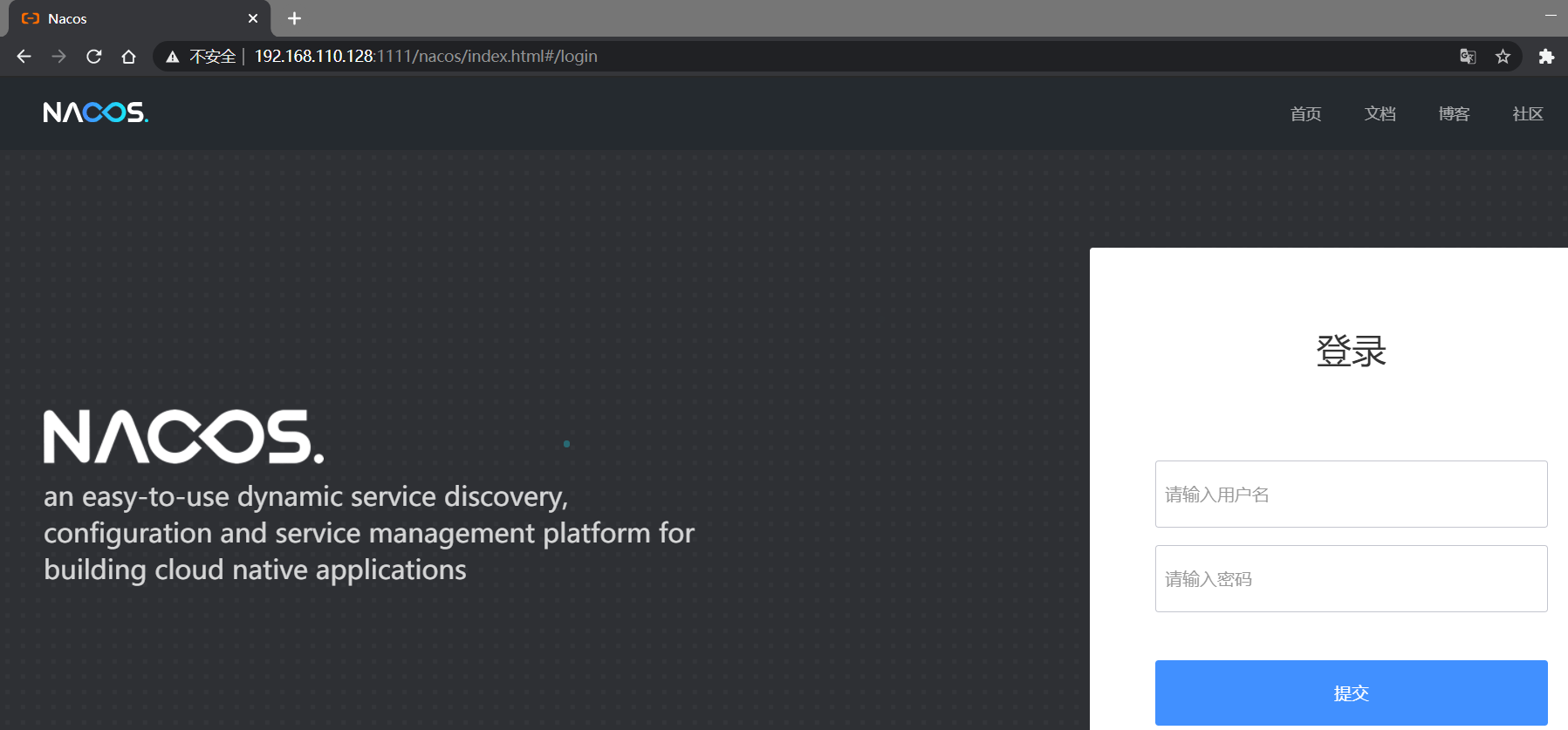Image resolution: width=1568 pixels, height=730 pixels.
Task: Select the Nacos browser tab
Action: 140,18
